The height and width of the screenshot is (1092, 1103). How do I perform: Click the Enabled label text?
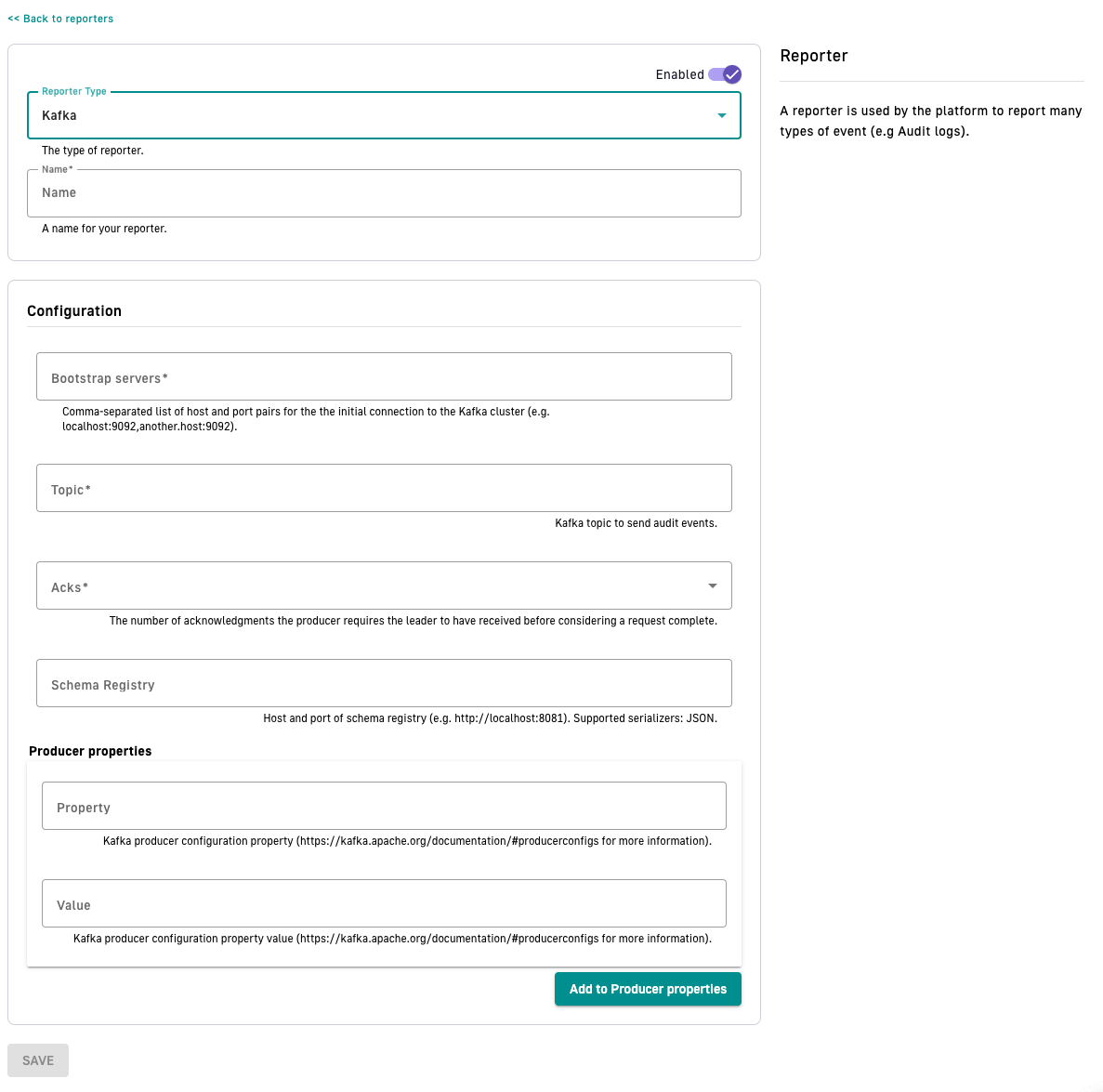click(679, 74)
